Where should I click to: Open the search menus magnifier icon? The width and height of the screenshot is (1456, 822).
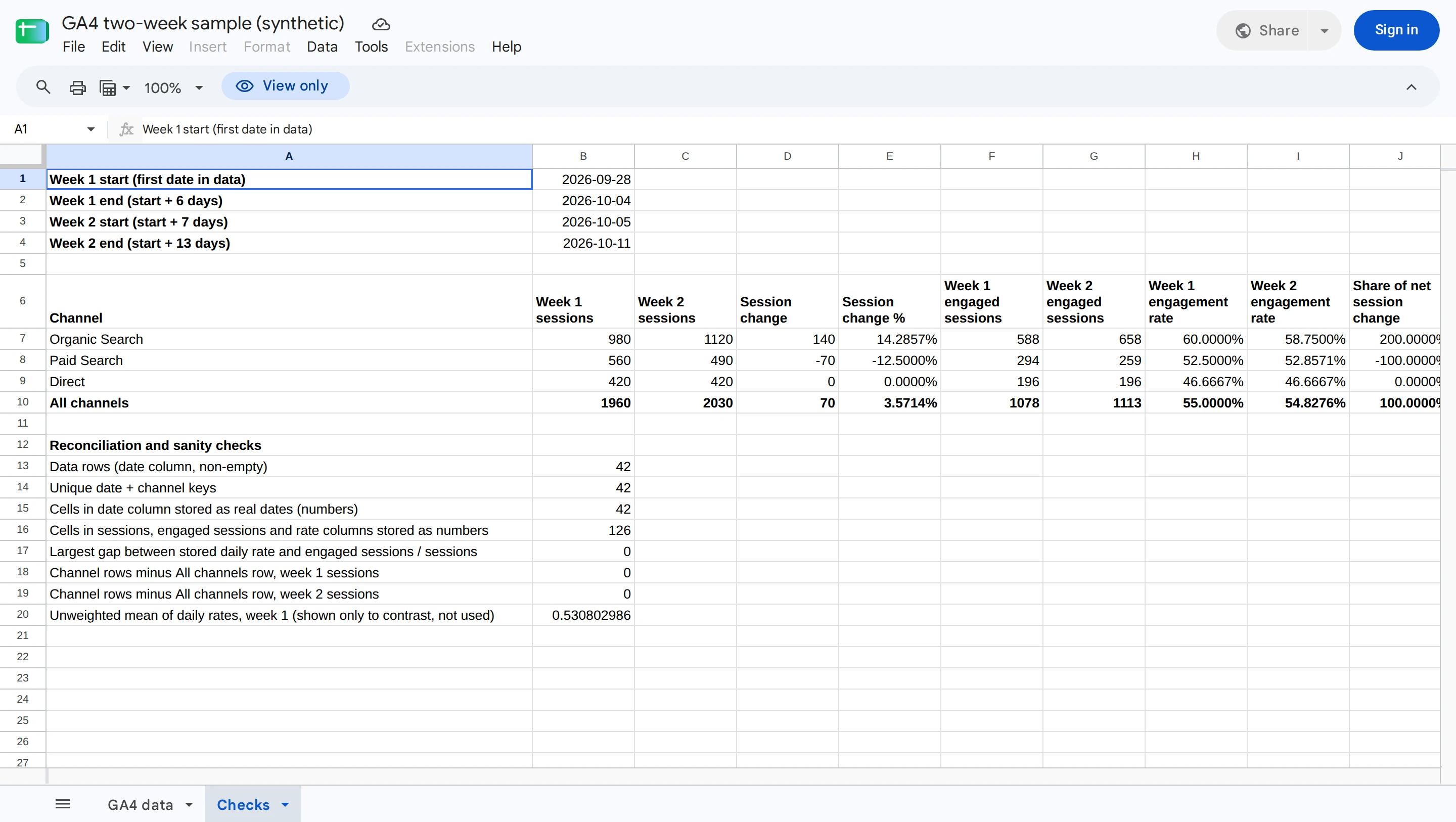point(43,87)
